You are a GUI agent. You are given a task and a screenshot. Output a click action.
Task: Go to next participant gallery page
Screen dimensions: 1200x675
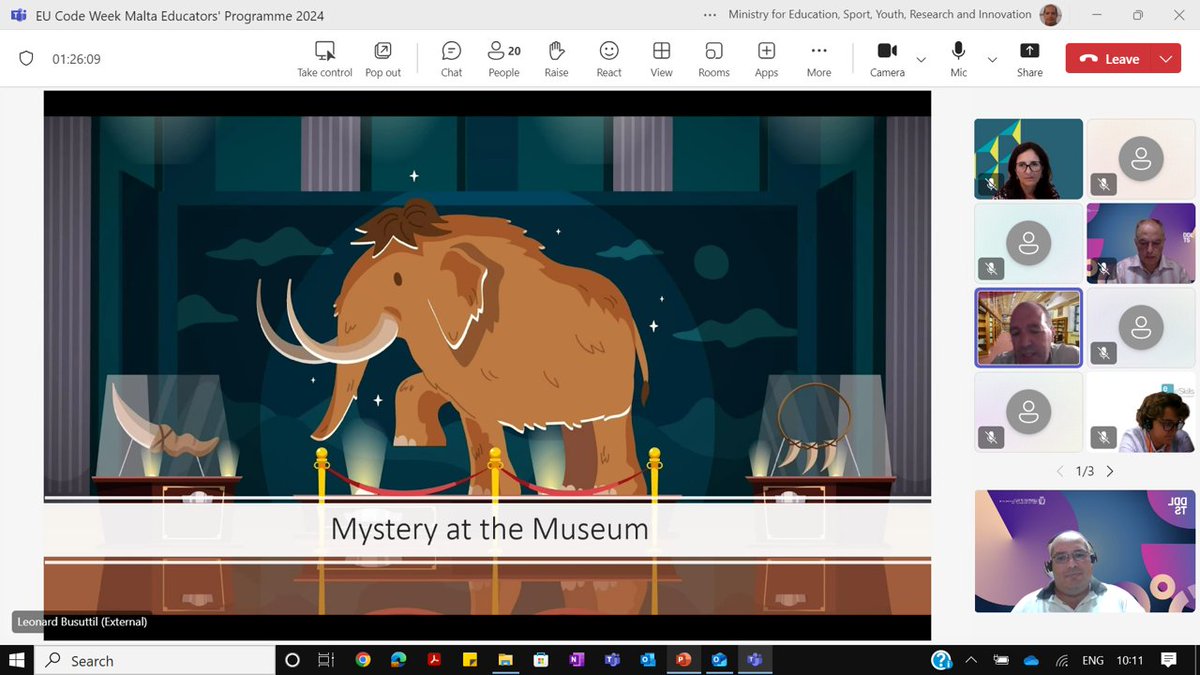click(x=1110, y=470)
